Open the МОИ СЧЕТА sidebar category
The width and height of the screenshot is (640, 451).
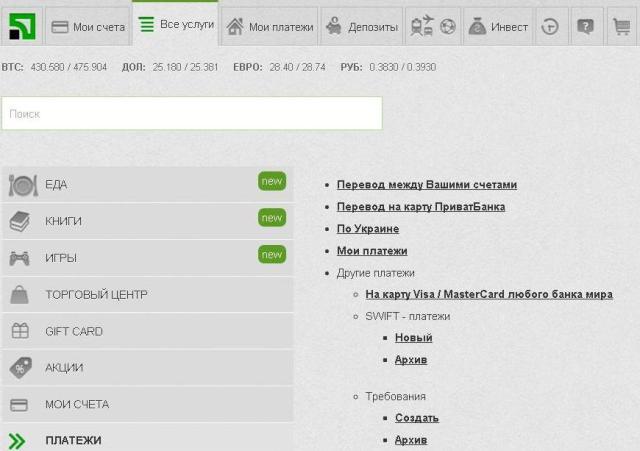tap(148, 404)
